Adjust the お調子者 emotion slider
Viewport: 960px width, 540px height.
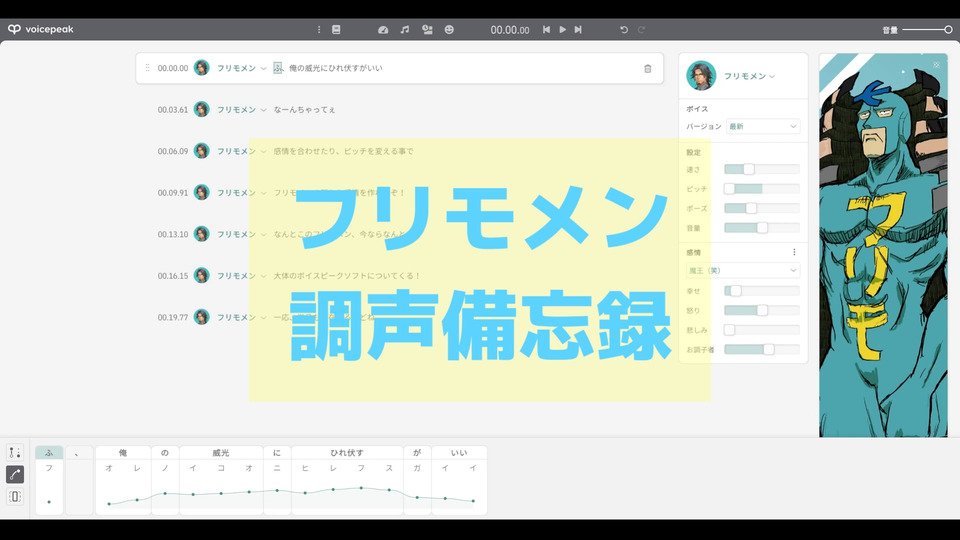point(762,350)
